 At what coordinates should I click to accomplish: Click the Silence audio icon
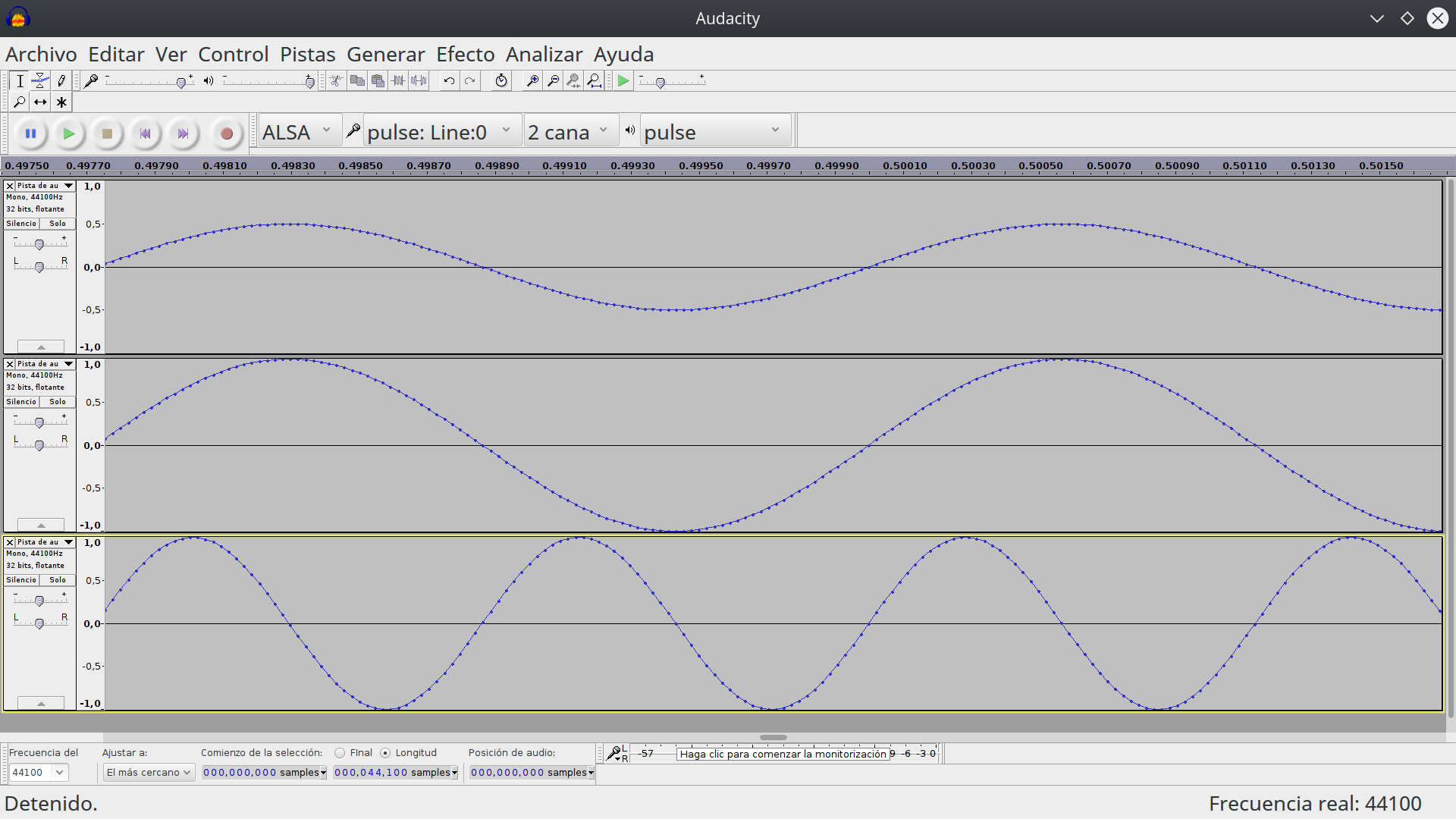coord(419,81)
